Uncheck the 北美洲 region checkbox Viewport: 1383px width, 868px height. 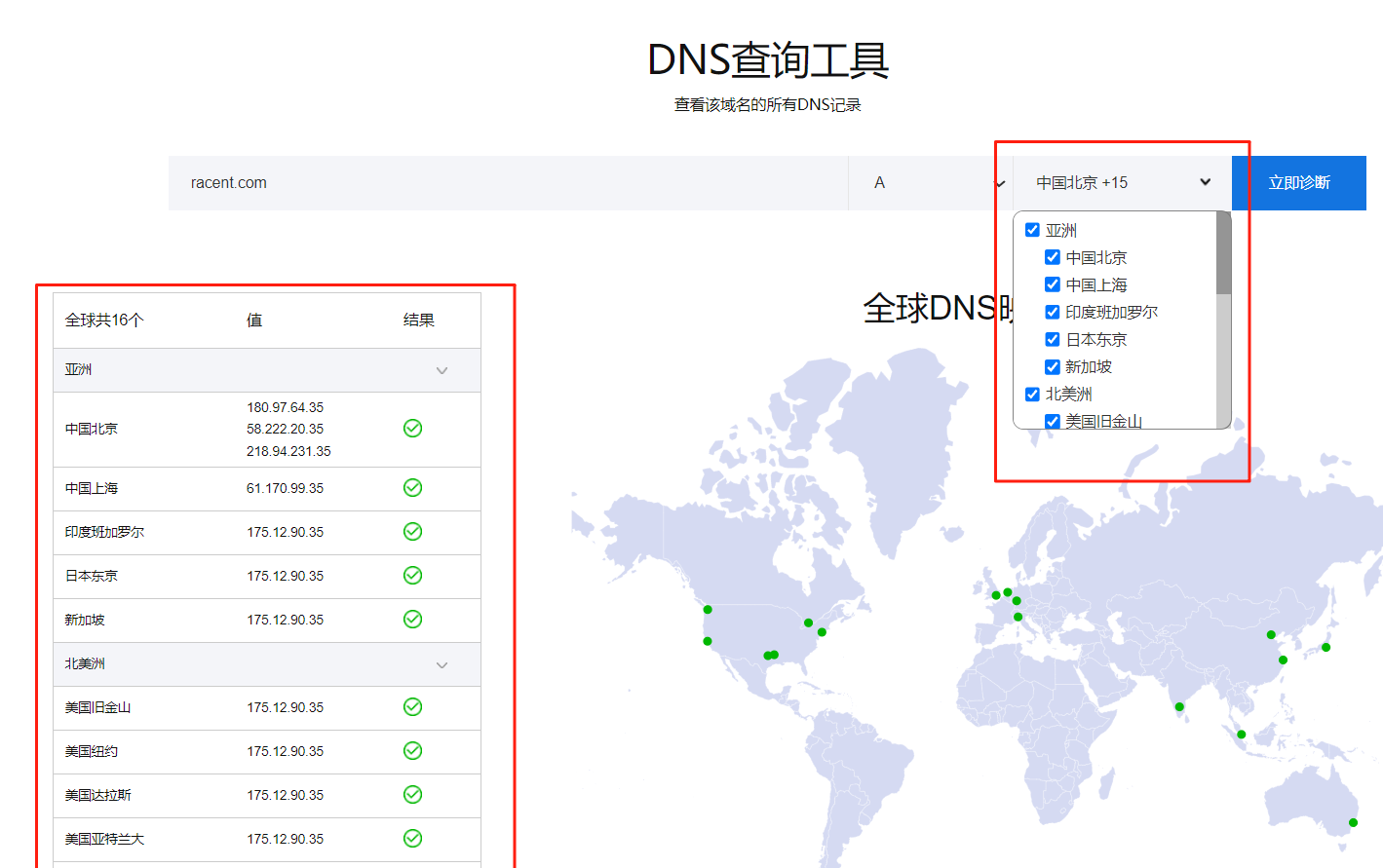coord(1032,394)
